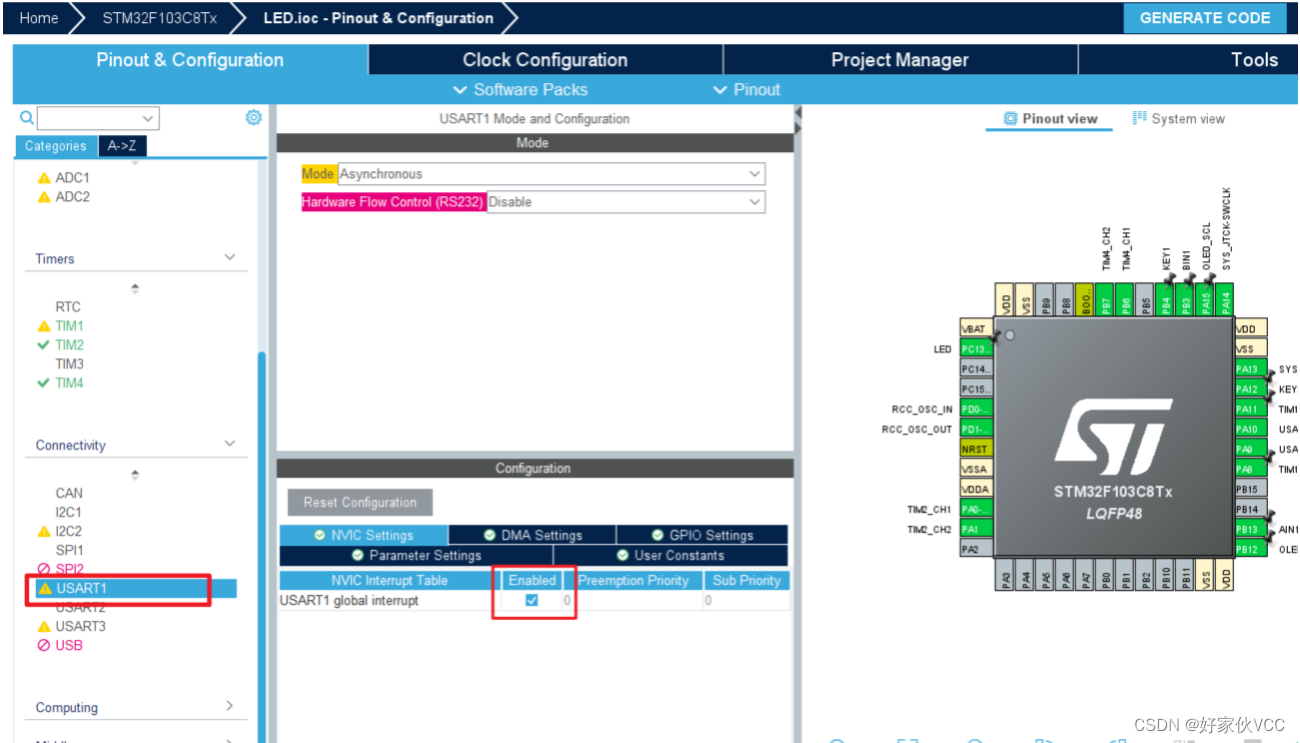Viewport: 1300px width, 743px height.
Task: Click the Preemption Priority column header
Action: point(633,580)
